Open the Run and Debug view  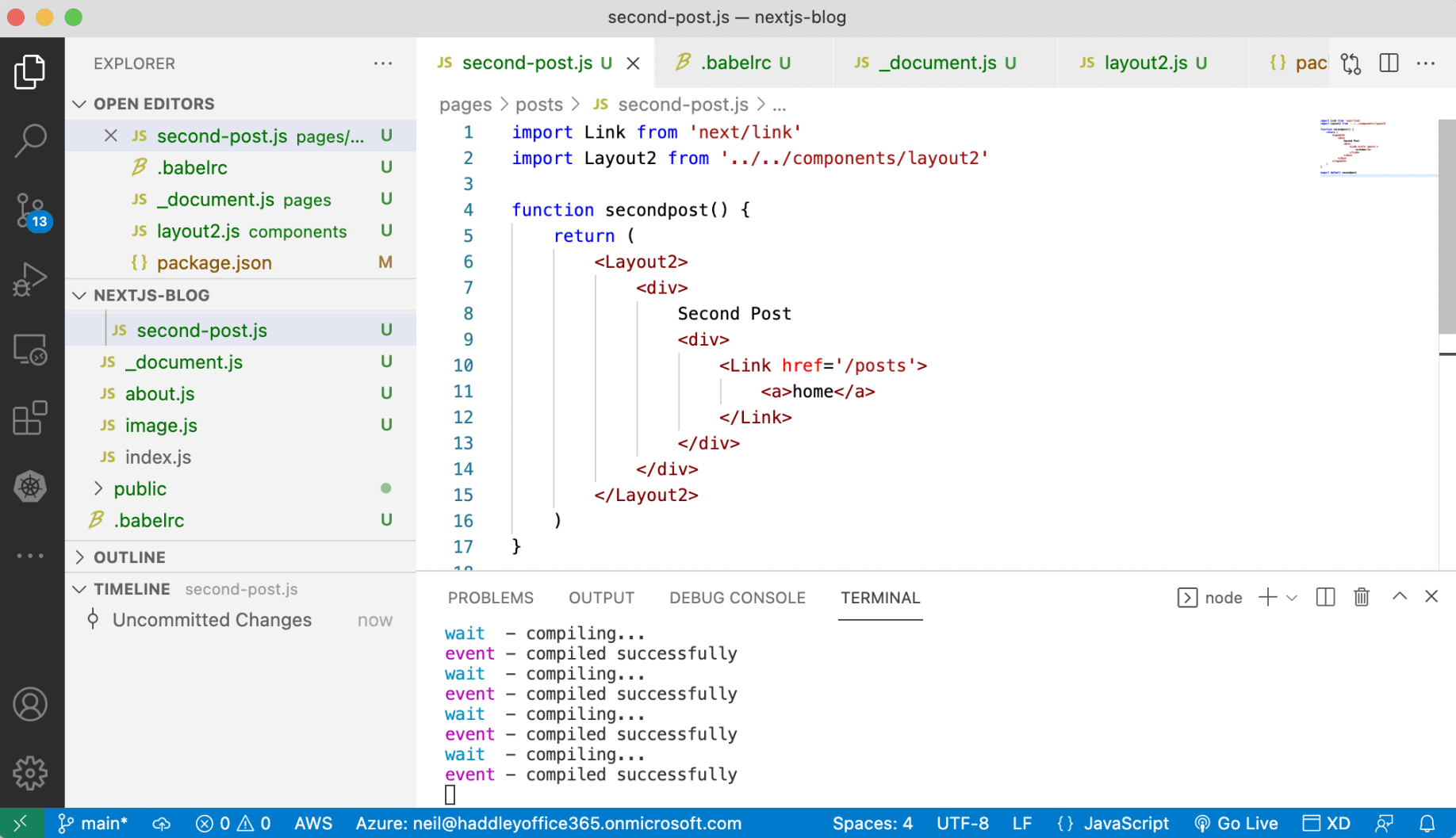31,279
